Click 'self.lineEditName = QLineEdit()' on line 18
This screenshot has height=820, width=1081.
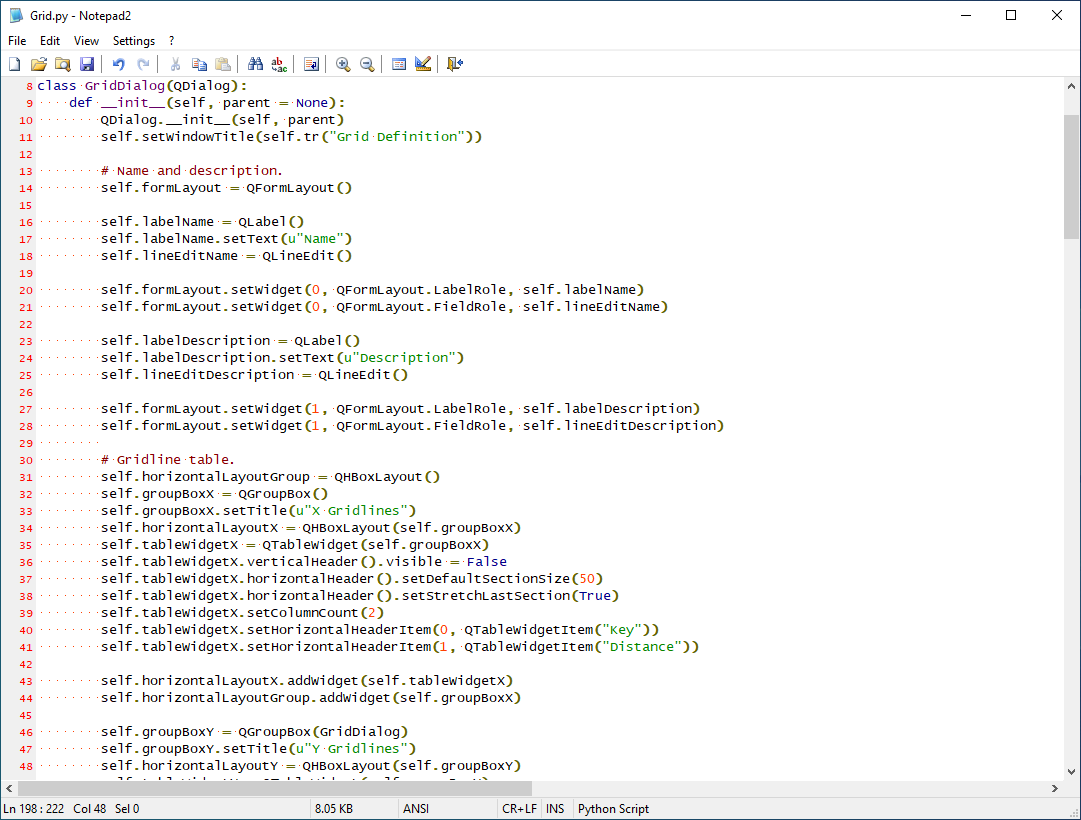(x=226, y=255)
